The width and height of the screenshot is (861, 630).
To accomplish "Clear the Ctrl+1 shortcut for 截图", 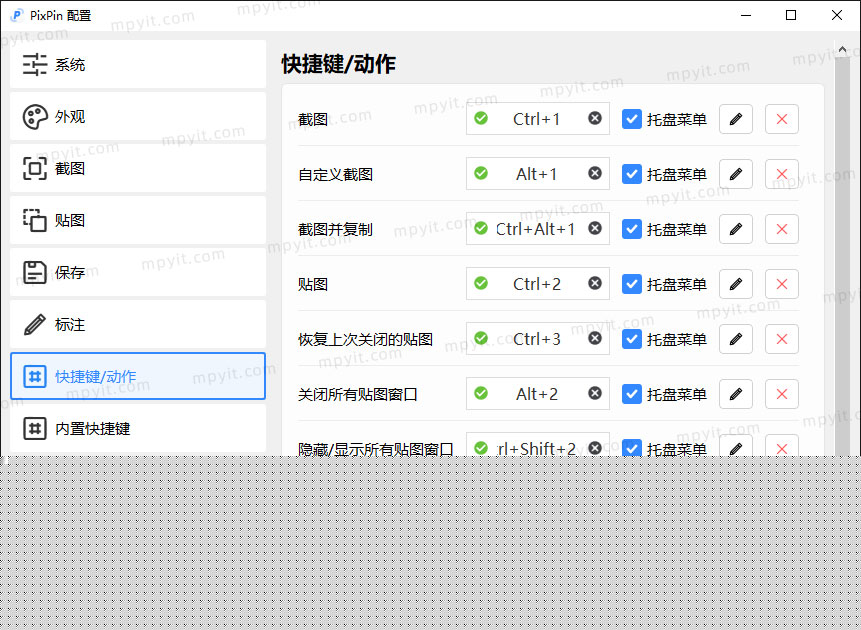I will pyautogui.click(x=595, y=119).
